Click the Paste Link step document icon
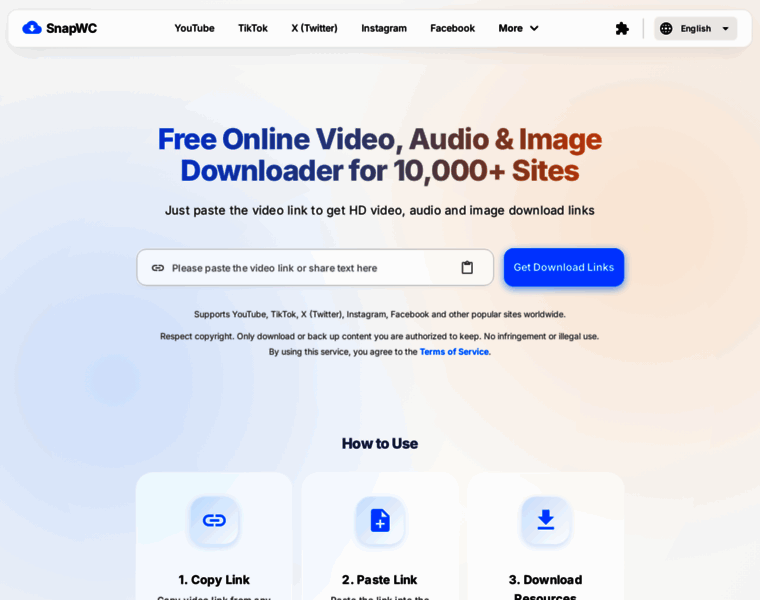This screenshot has height=600, width=760. 380,521
